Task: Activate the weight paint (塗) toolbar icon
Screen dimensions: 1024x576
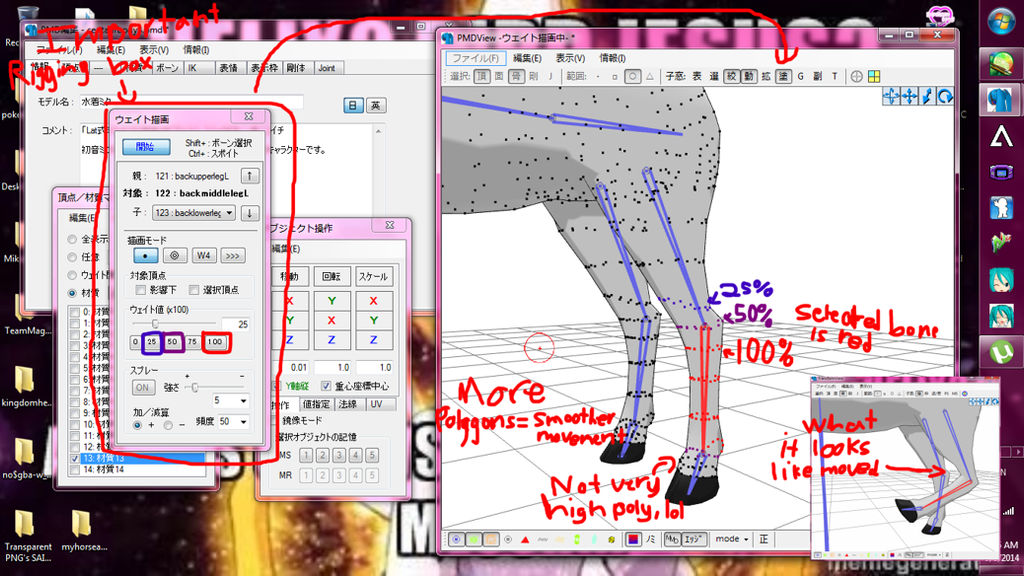Action: [784, 76]
